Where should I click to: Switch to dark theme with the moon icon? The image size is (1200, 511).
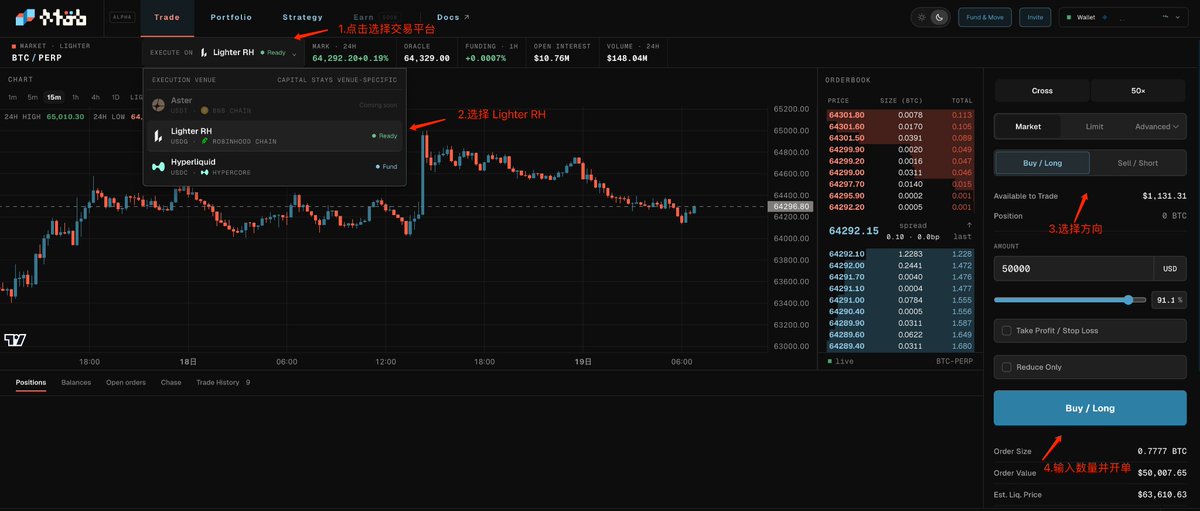tap(938, 17)
